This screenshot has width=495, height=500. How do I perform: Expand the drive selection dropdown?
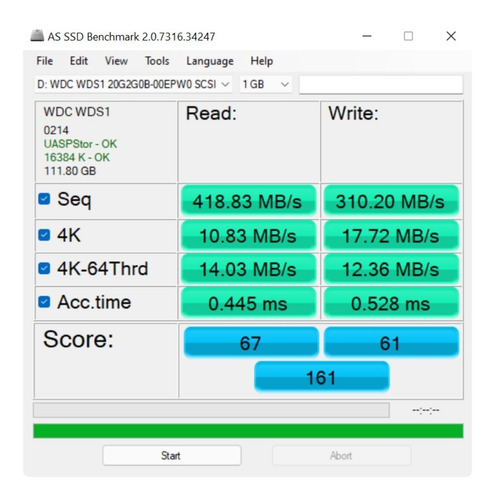coord(133,84)
